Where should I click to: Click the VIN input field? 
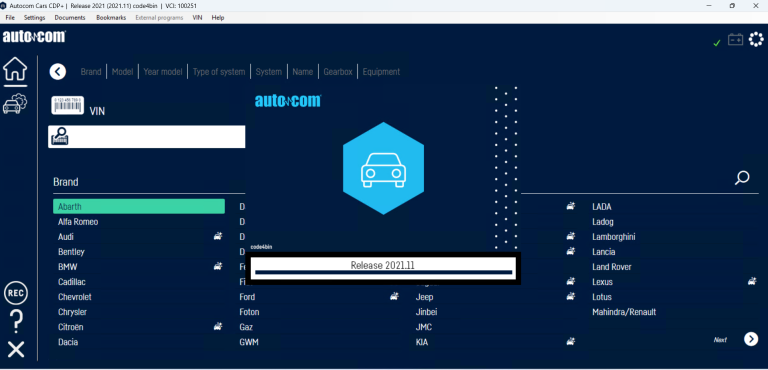(x=147, y=136)
